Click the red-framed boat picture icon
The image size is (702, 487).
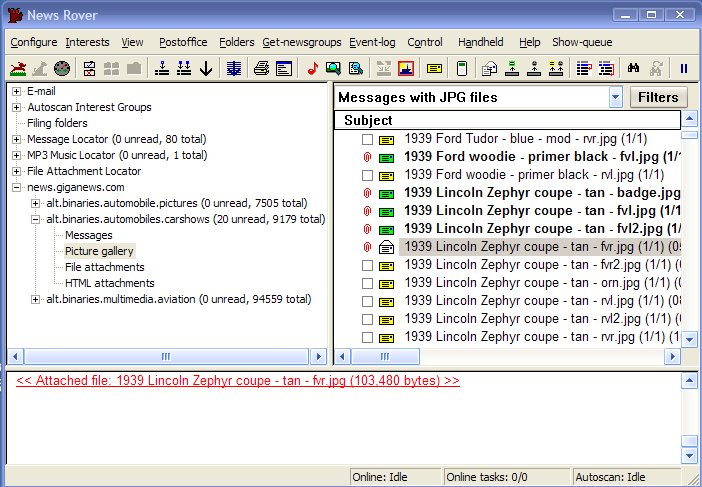(406, 68)
